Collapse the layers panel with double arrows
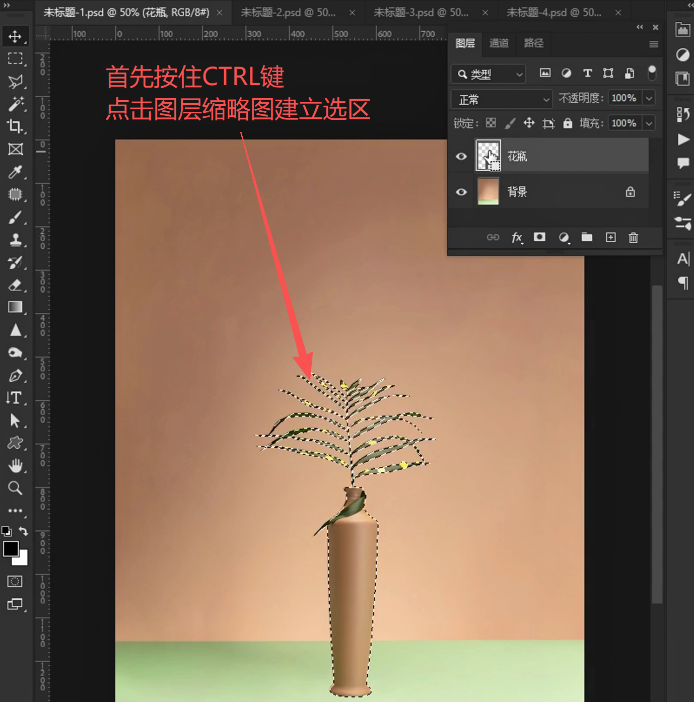 640,27
